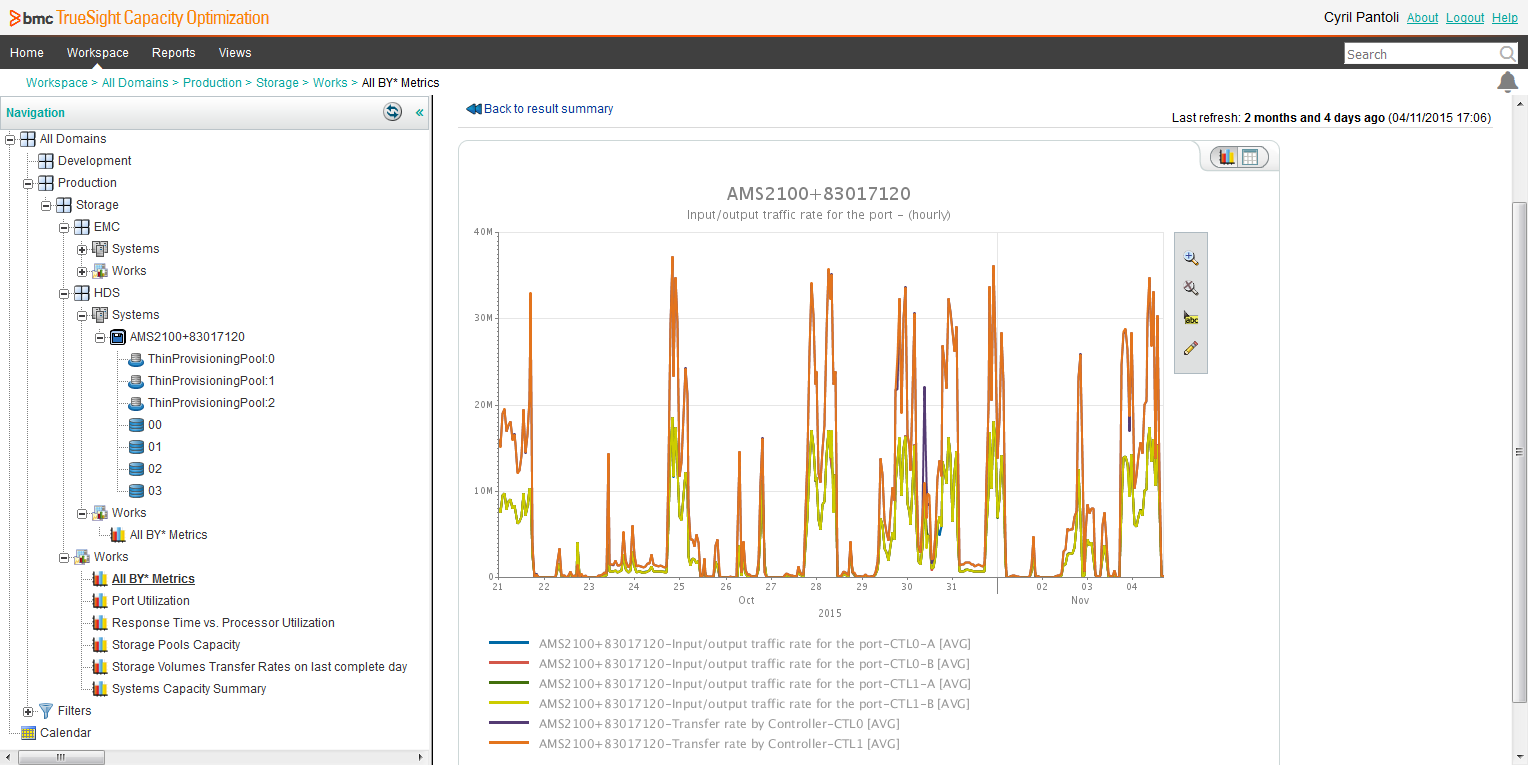Click the blue back arrow icon

(474, 109)
